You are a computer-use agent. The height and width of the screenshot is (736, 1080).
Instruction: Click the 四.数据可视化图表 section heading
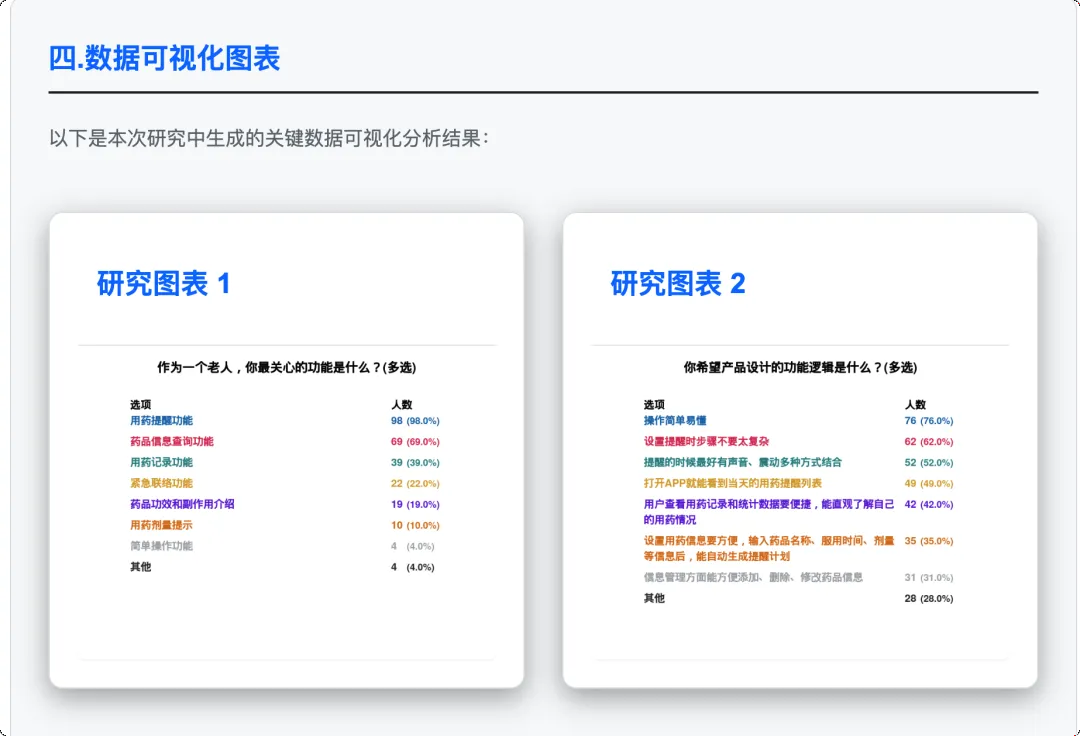tap(164, 59)
